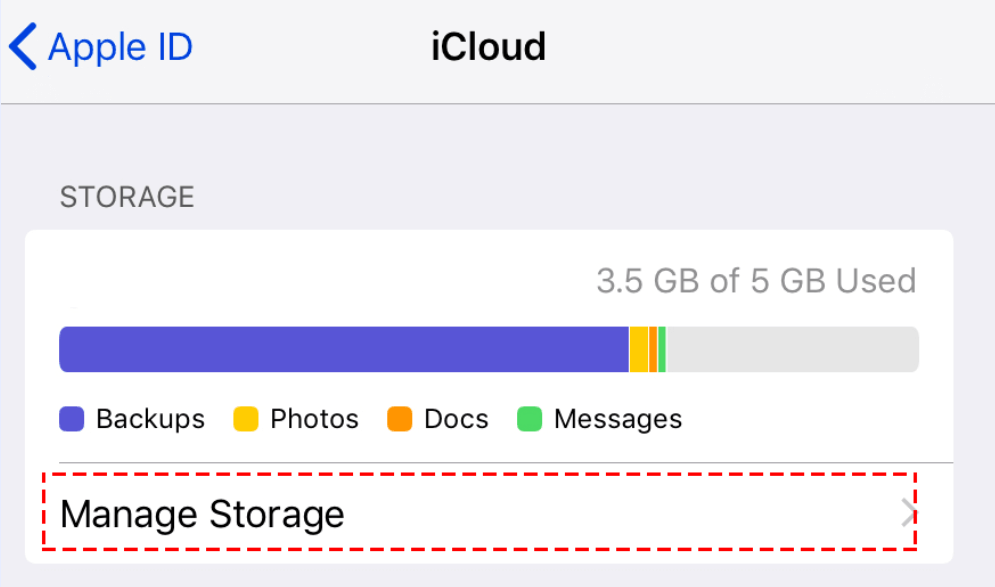Click the STORAGE section header
The image size is (995, 587).
[x=127, y=197]
